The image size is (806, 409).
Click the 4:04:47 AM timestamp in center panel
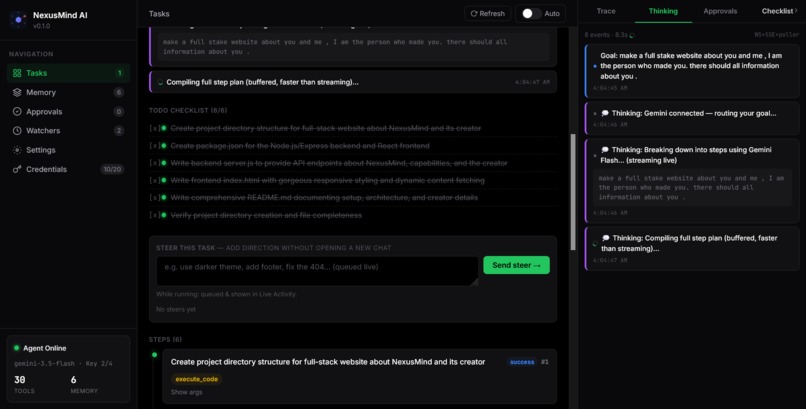[532, 82]
